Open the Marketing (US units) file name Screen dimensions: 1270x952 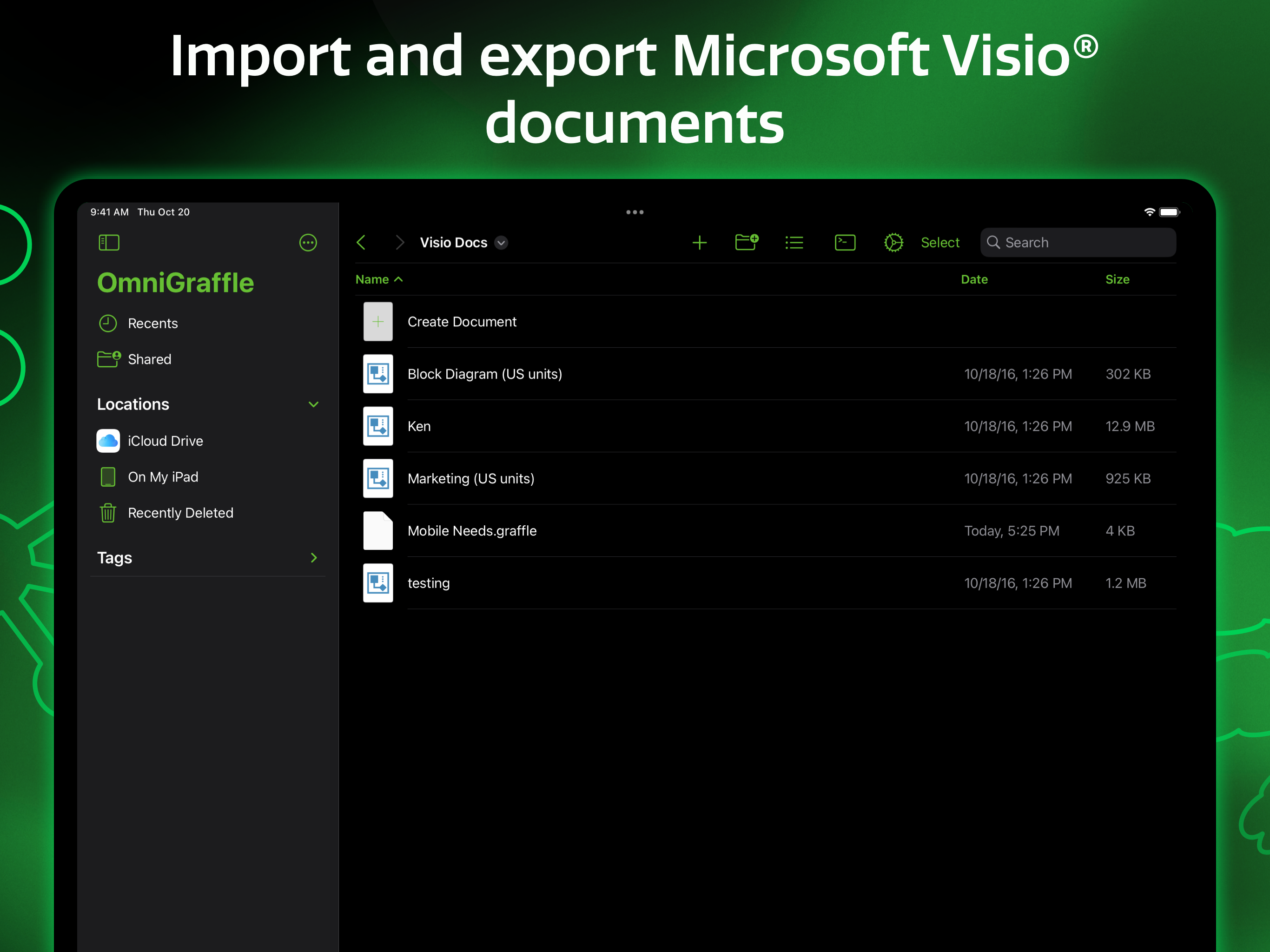tap(471, 479)
